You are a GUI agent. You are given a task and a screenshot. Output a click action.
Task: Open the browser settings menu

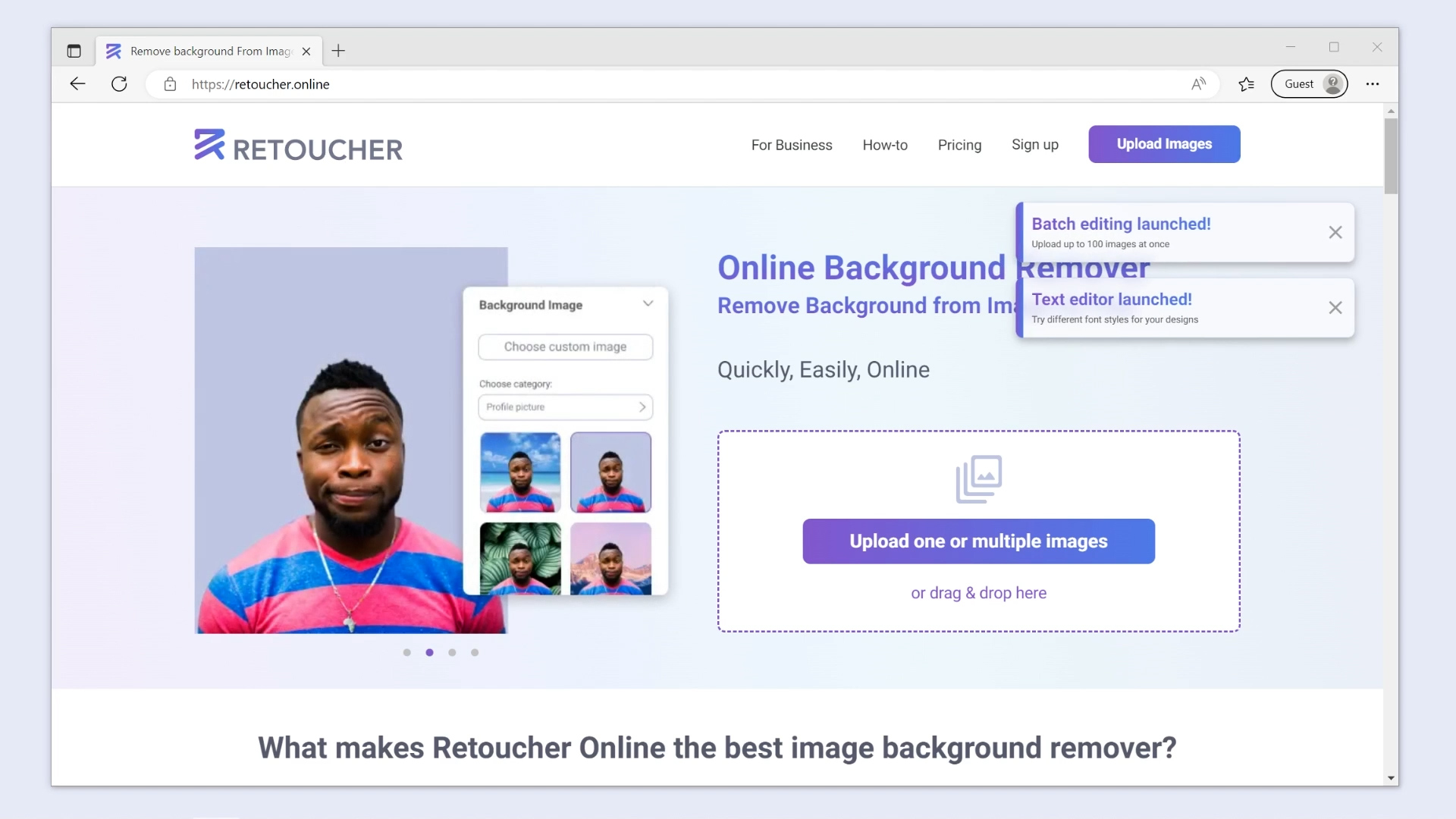(1373, 84)
